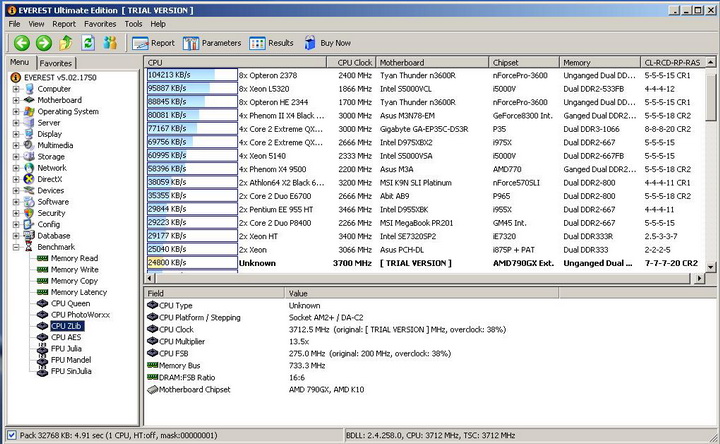The image size is (720, 444).
Task: Select the Menu tab
Action: tap(19, 62)
